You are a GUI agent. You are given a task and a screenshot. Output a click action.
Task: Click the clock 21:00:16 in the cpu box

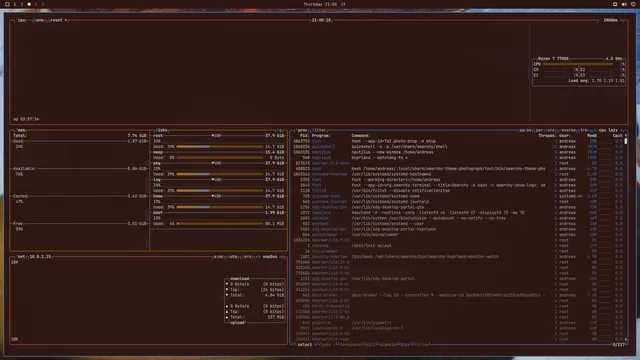pyautogui.click(x=321, y=20)
